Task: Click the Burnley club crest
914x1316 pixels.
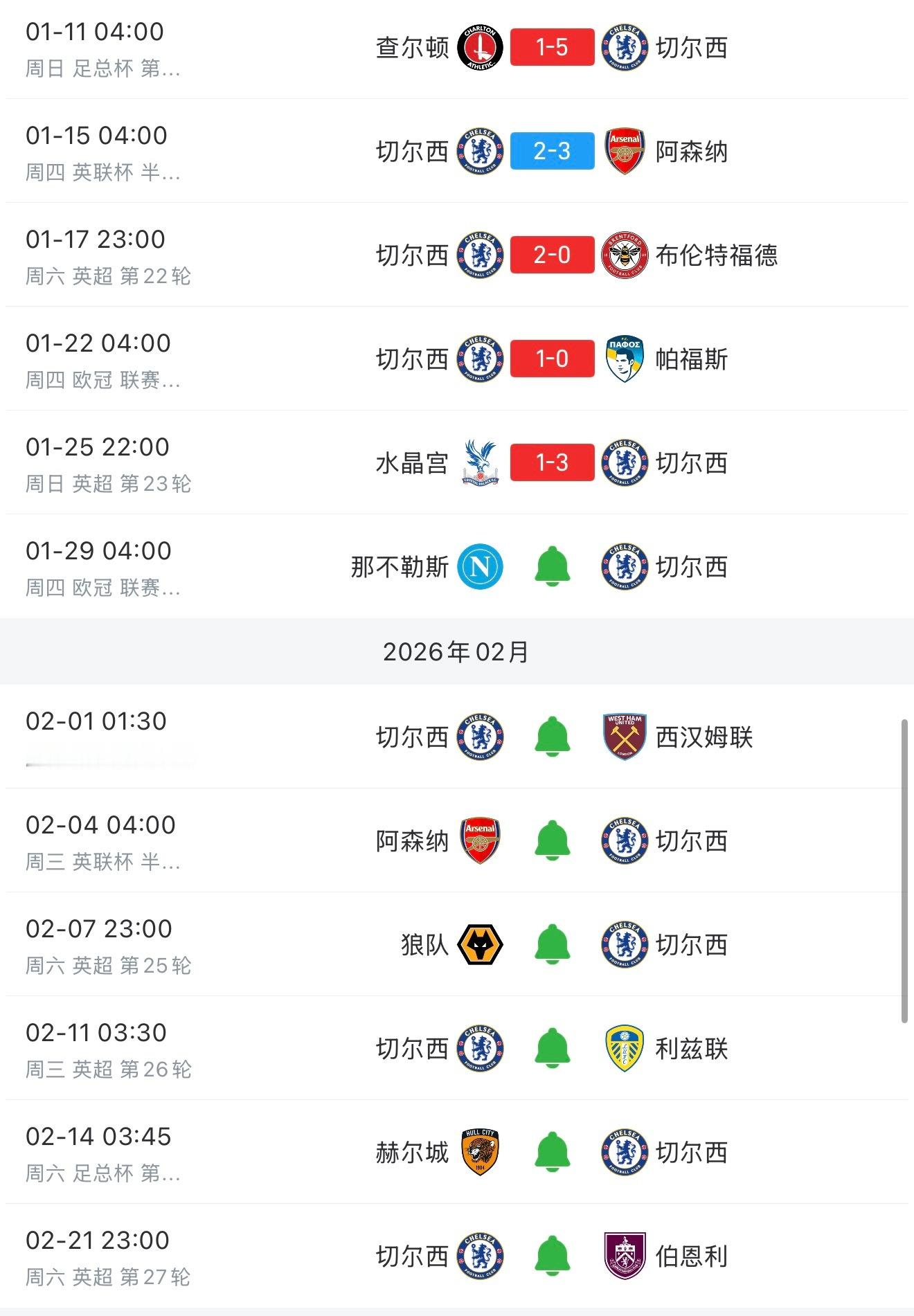Action: click(625, 1256)
